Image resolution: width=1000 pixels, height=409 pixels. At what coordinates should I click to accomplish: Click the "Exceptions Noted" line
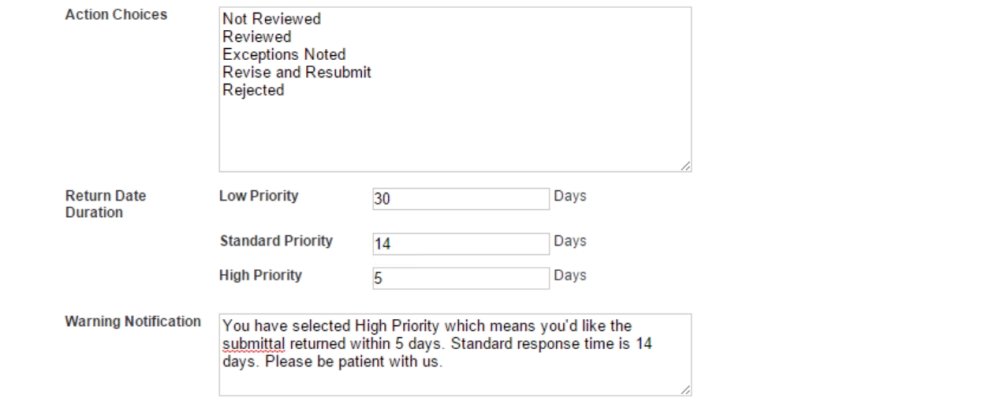284,55
